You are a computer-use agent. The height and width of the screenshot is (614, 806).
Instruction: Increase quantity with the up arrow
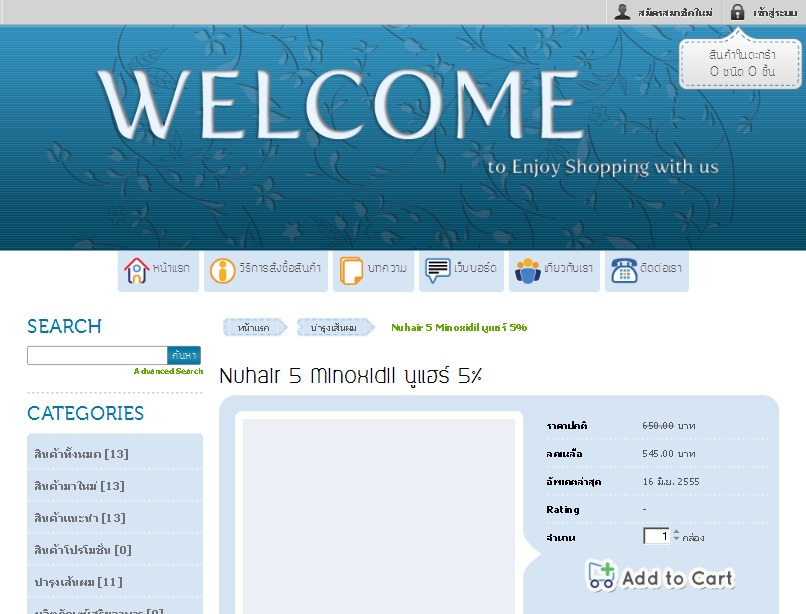[x=676, y=532]
